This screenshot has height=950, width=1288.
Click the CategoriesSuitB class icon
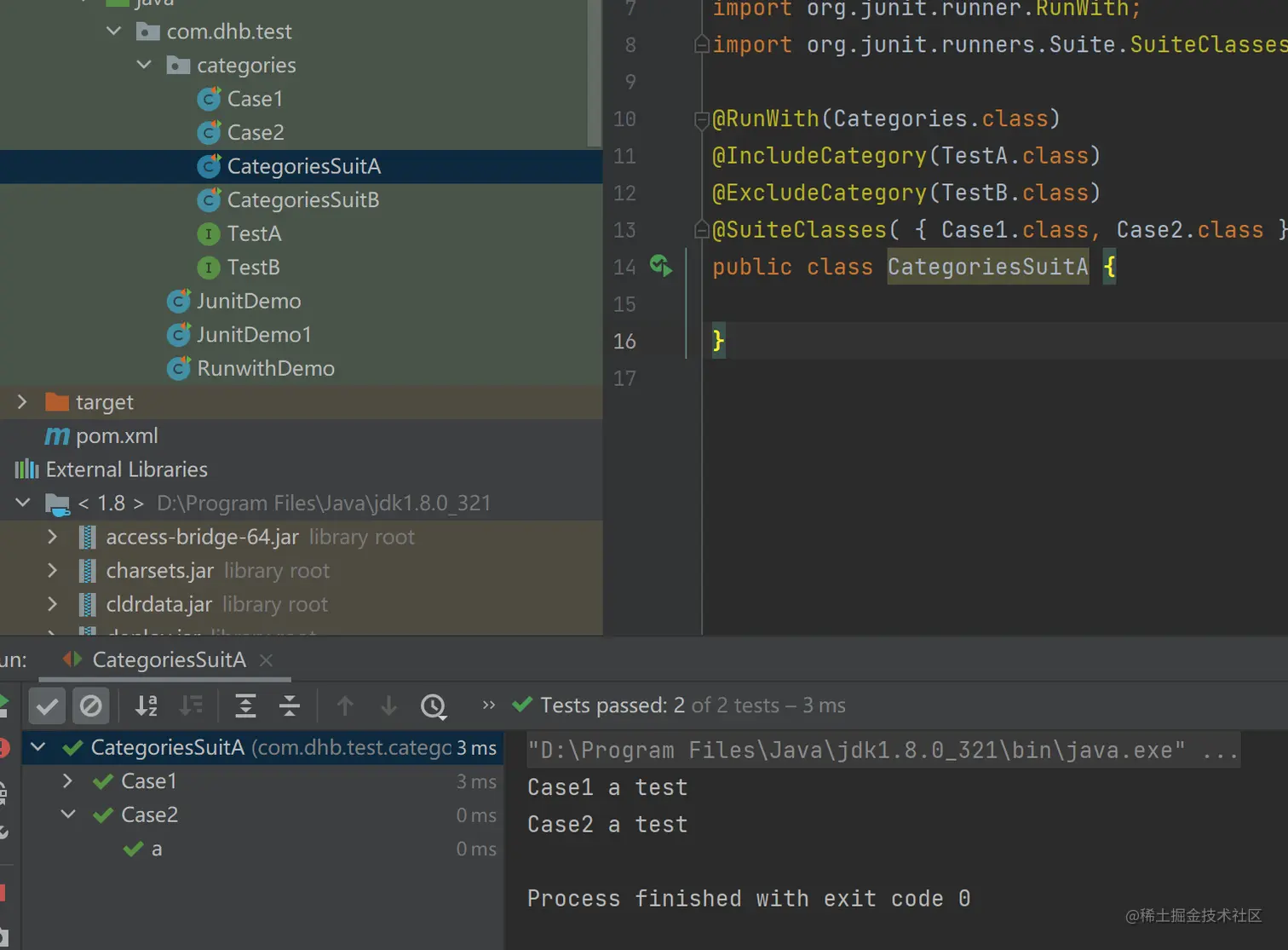coord(209,200)
